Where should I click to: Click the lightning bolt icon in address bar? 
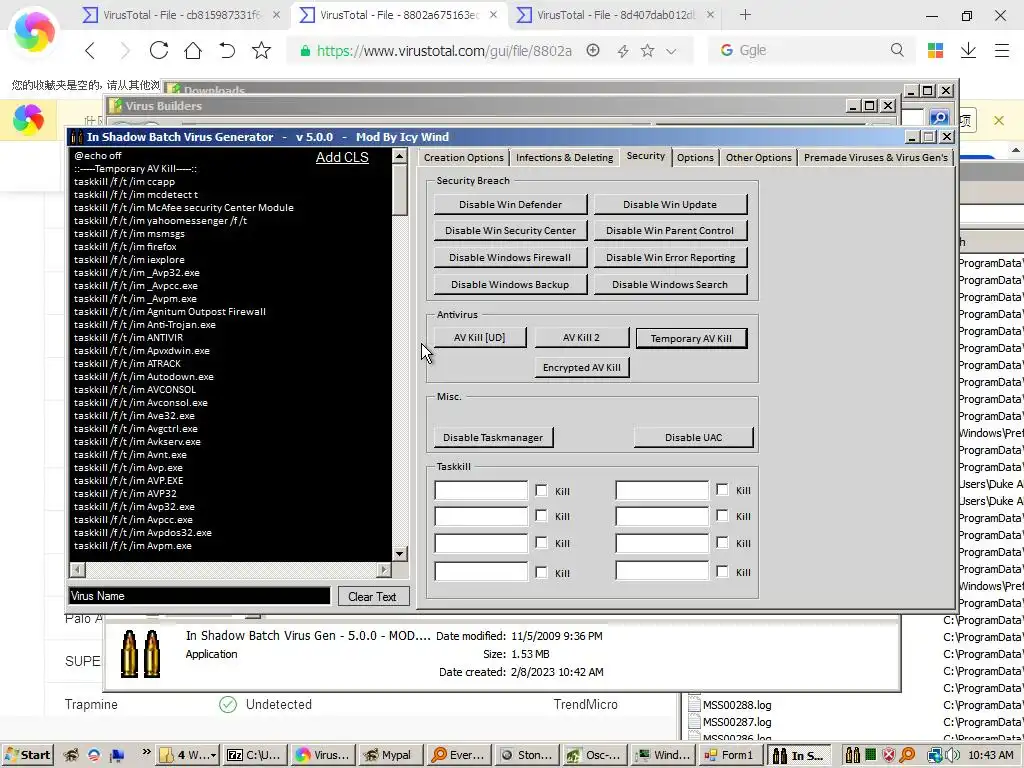(623, 51)
